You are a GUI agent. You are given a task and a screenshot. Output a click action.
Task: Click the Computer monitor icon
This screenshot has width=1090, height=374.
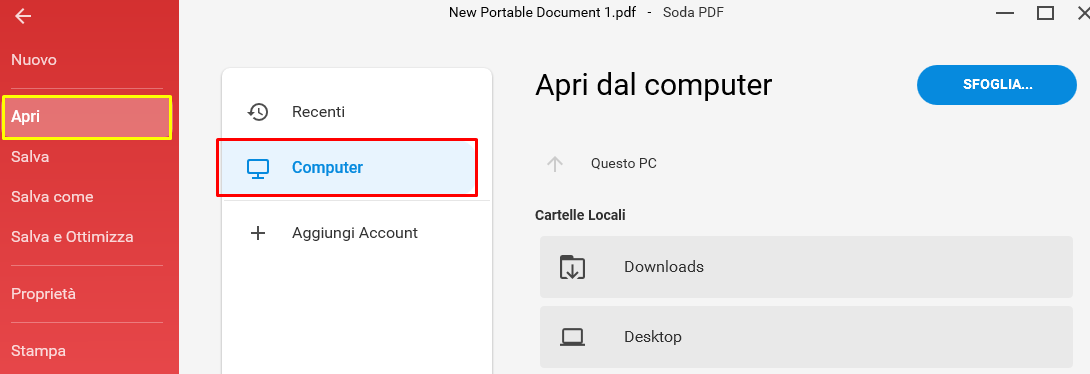258,168
